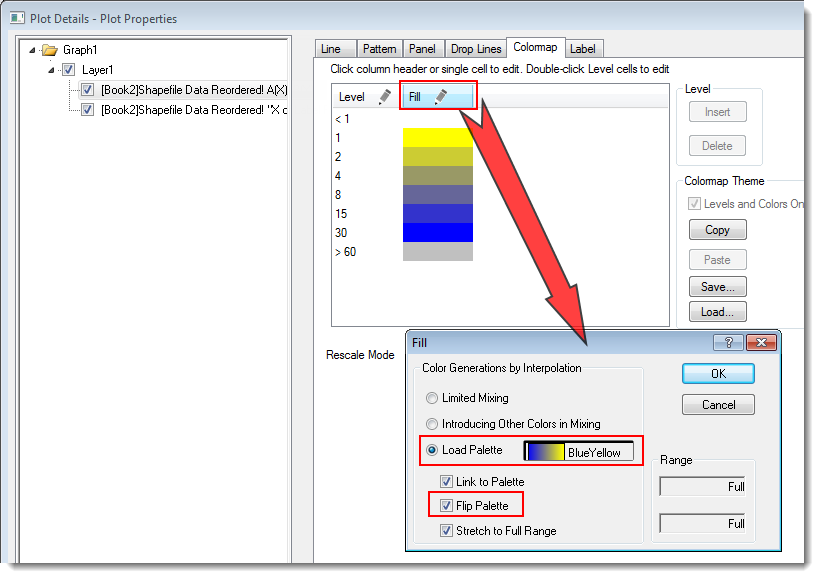Switch to the Drop Lines tab
This screenshot has width=819, height=578.
pyautogui.click(x=476, y=49)
